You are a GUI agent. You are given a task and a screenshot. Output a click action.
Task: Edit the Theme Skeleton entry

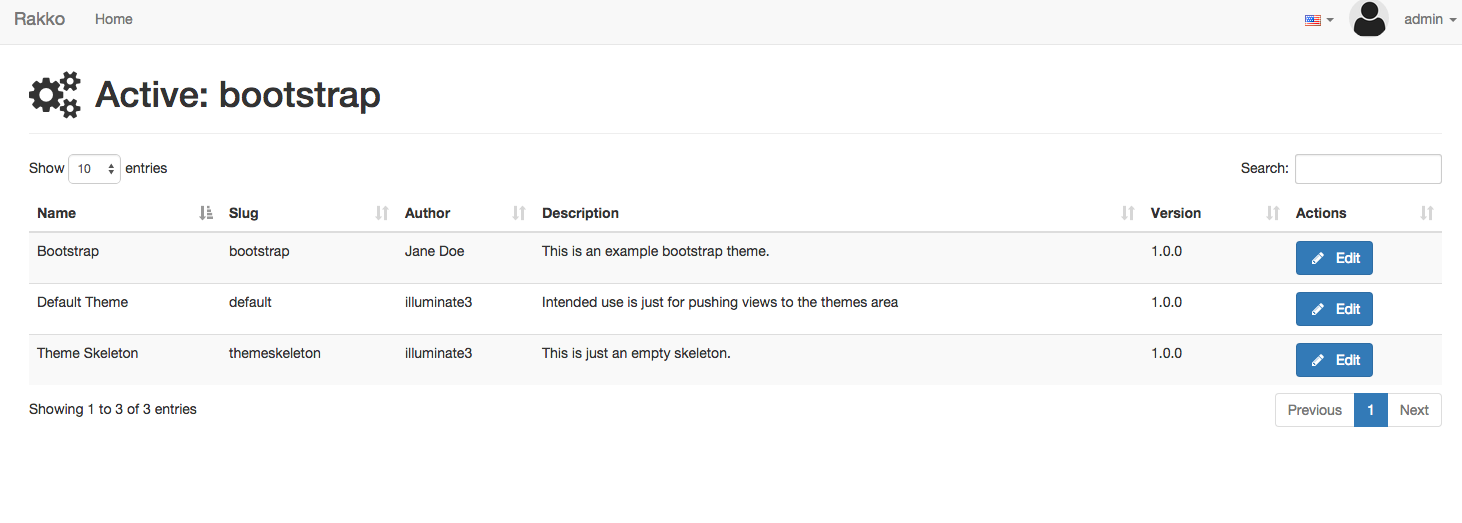click(1334, 360)
